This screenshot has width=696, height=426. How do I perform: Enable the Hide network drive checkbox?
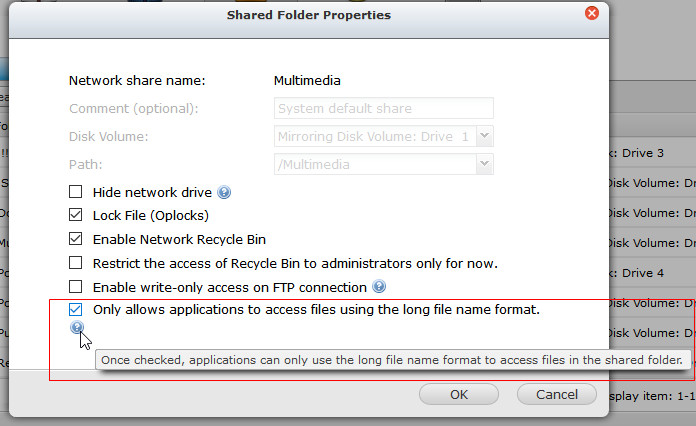click(76, 192)
